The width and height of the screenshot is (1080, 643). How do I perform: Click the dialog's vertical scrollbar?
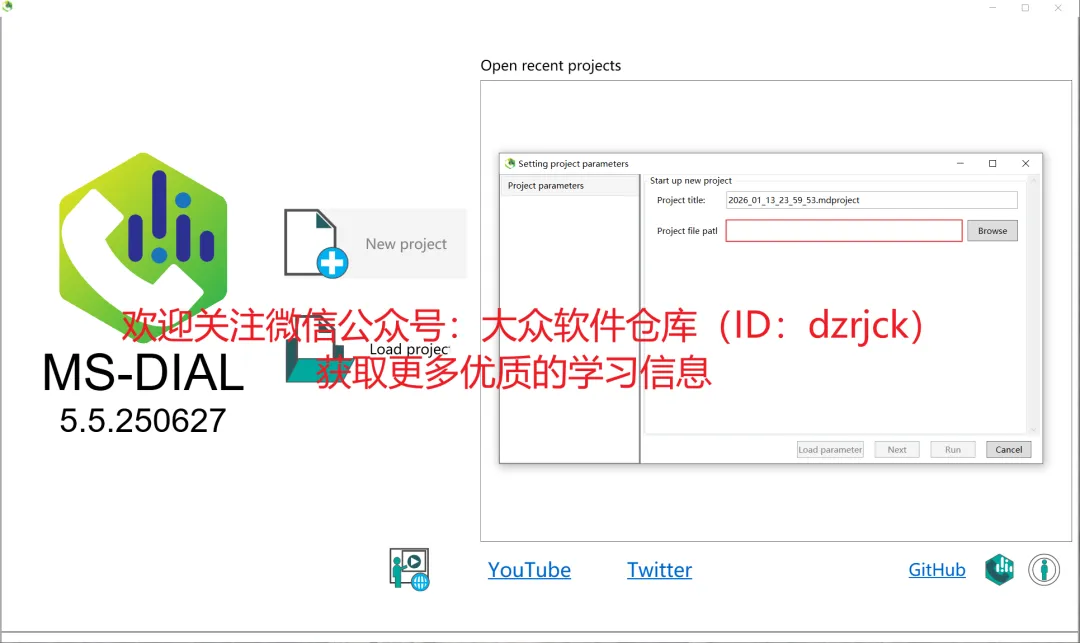pyautogui.click(x=1032, y=305)
